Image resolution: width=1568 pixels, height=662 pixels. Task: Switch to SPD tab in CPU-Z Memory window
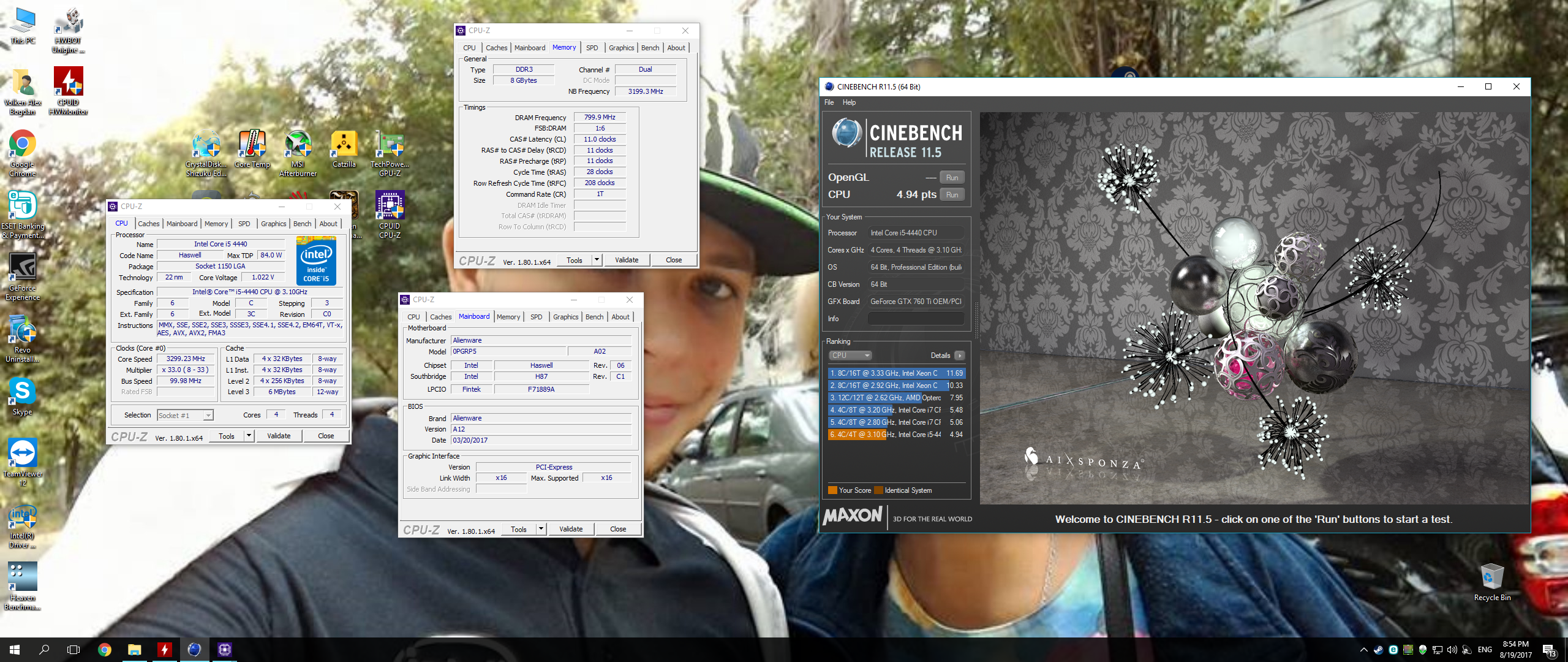592,48
